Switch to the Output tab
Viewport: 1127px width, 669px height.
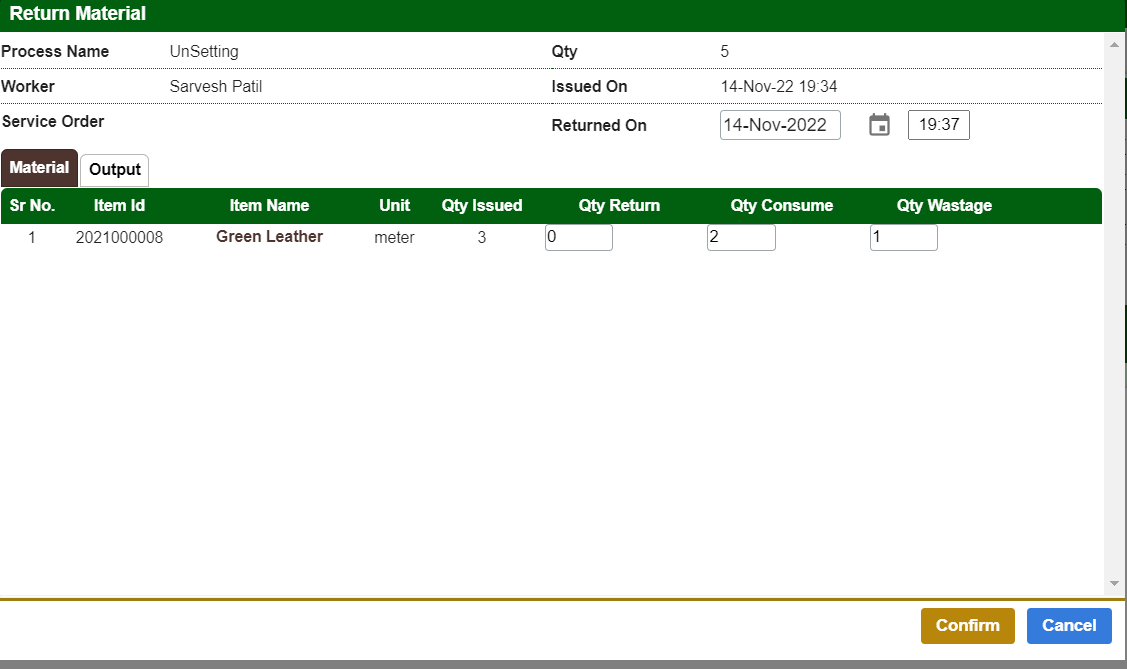[x=115, y=170]
